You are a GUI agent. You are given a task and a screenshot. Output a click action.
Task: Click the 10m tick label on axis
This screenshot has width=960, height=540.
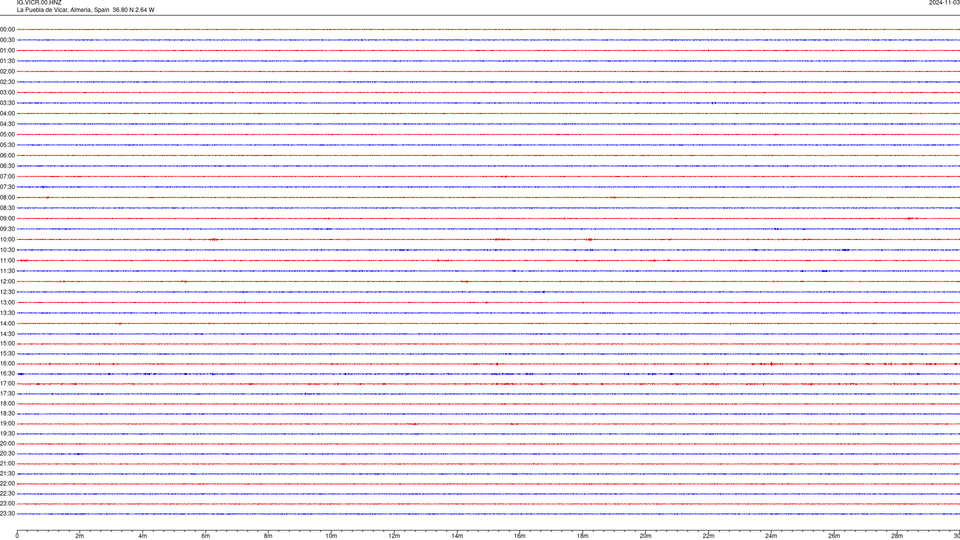point(331,536)
